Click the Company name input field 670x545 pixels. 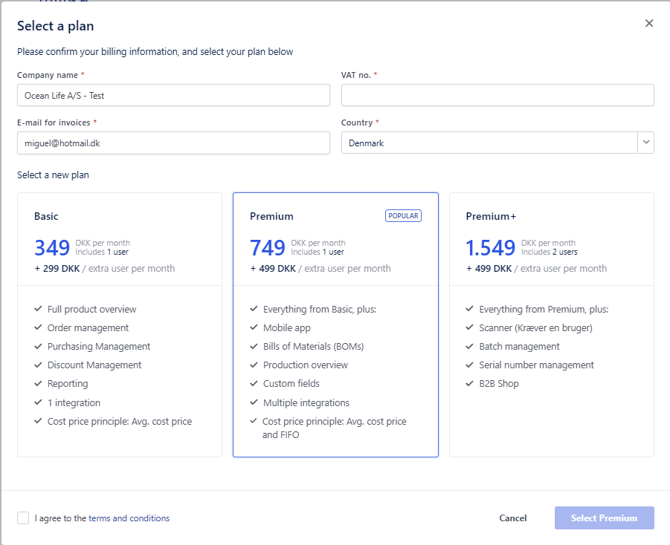173,95
